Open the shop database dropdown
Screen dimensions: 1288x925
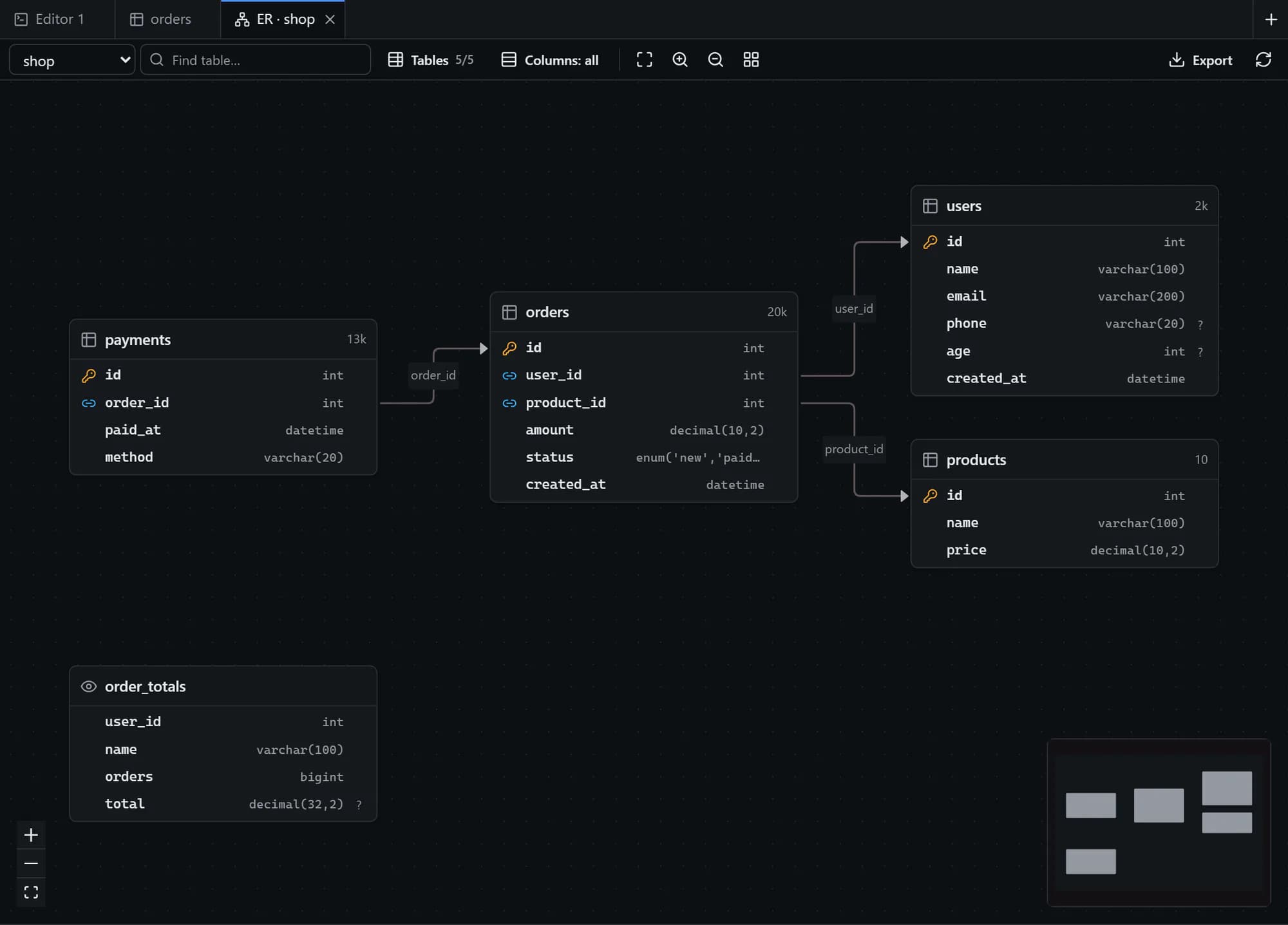tap(72, 60)
